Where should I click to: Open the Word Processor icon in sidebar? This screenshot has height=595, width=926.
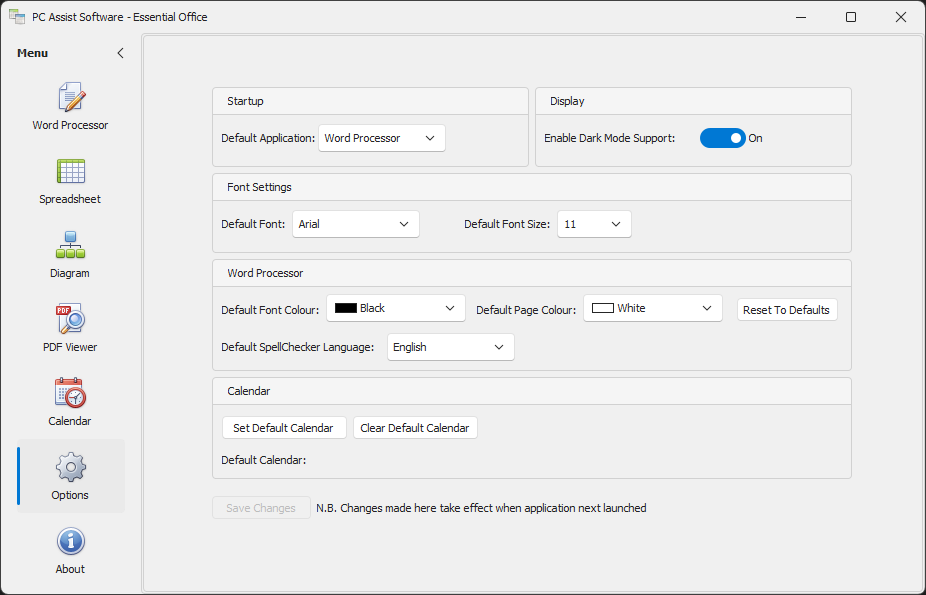tap(70, 98)
